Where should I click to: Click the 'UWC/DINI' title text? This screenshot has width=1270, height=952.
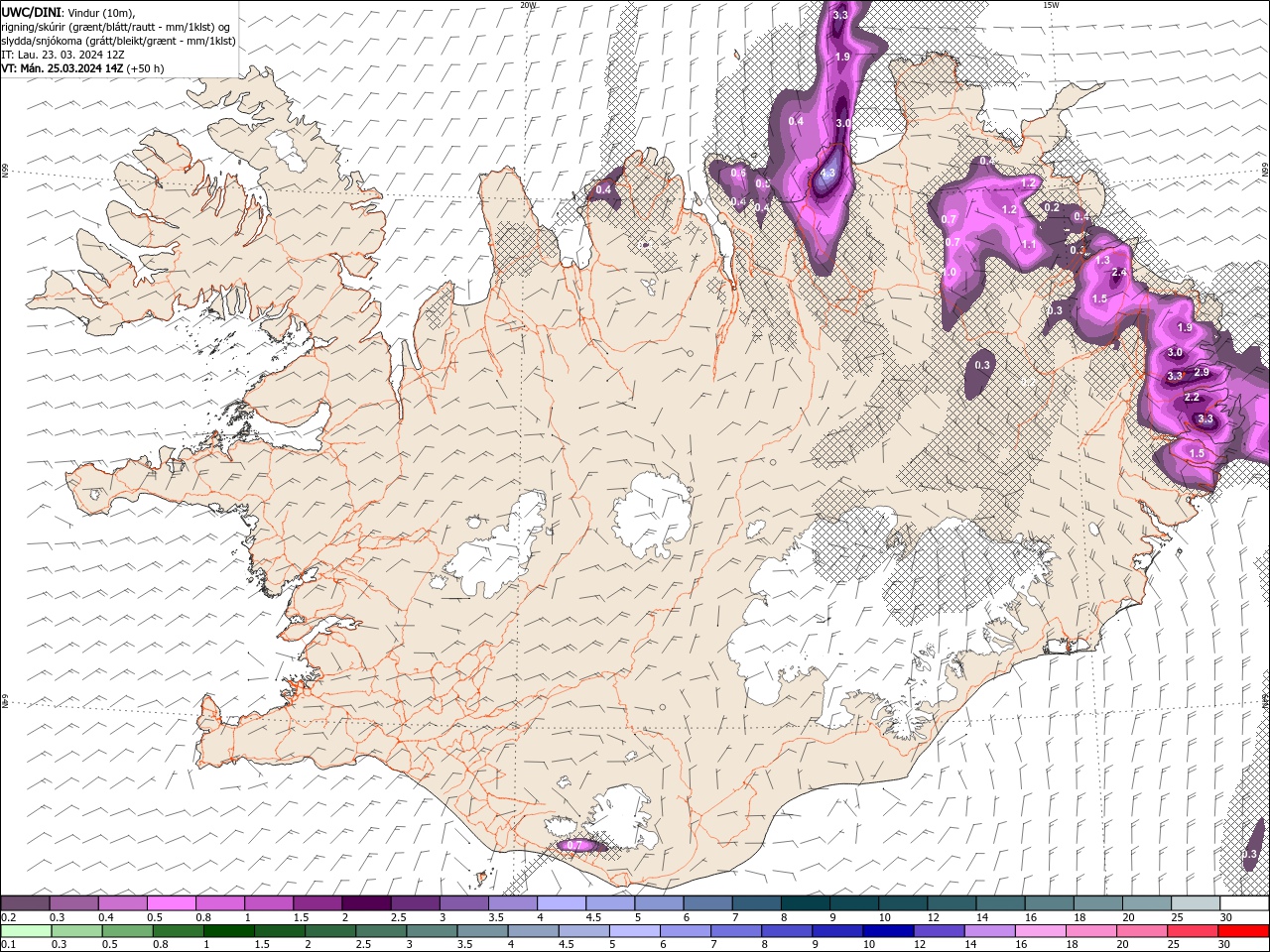(31, 12)
